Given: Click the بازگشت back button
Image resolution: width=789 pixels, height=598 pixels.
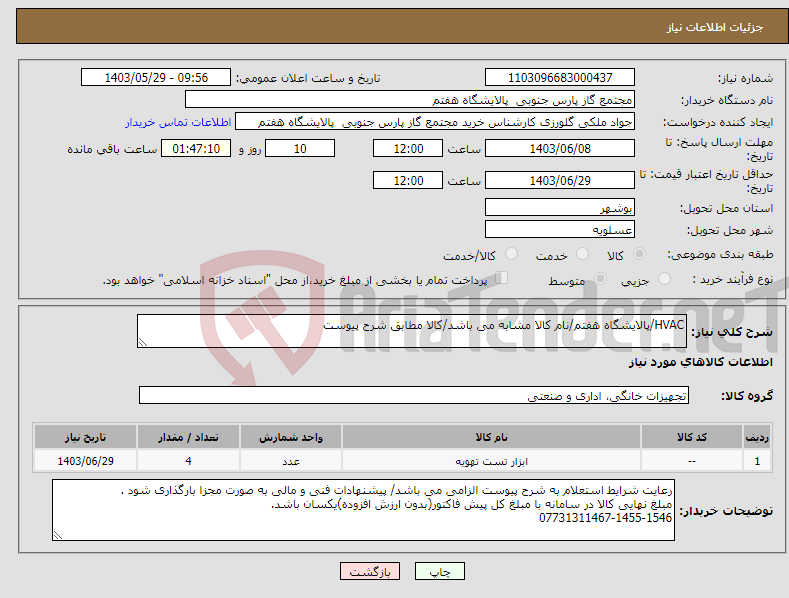Looking at the screenshot, I should click(x=370, y=571).
